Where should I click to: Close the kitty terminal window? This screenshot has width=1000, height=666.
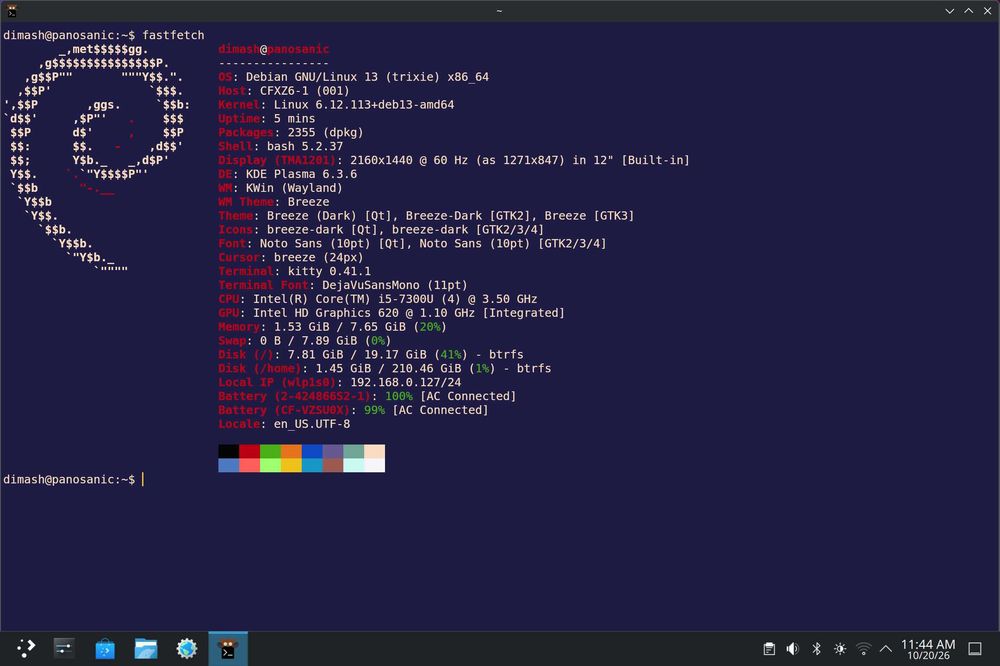pyautogui.click(x=987, y=11)
